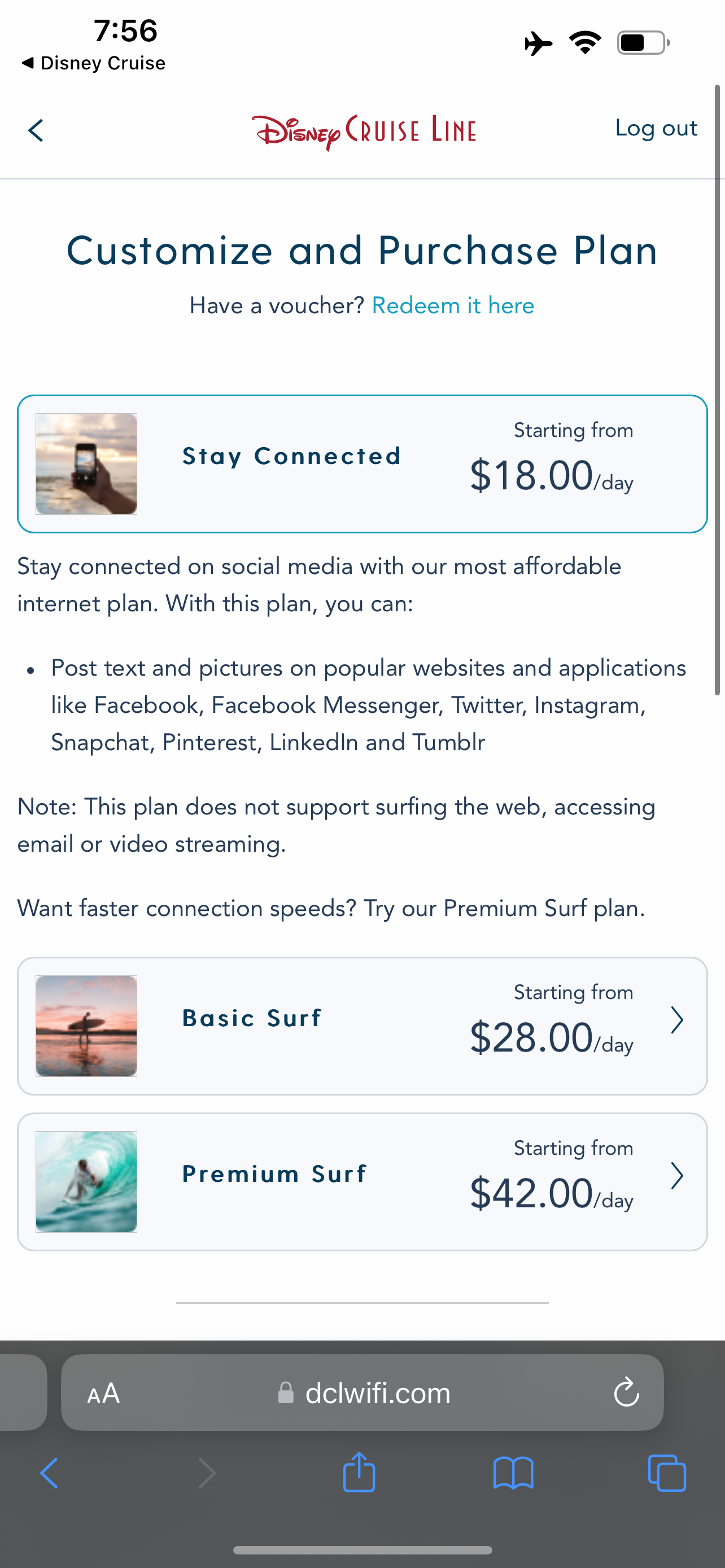Tap Safari's reload page icon
The height and width of the screenshot is (1568, 725).
(626, 1392)
